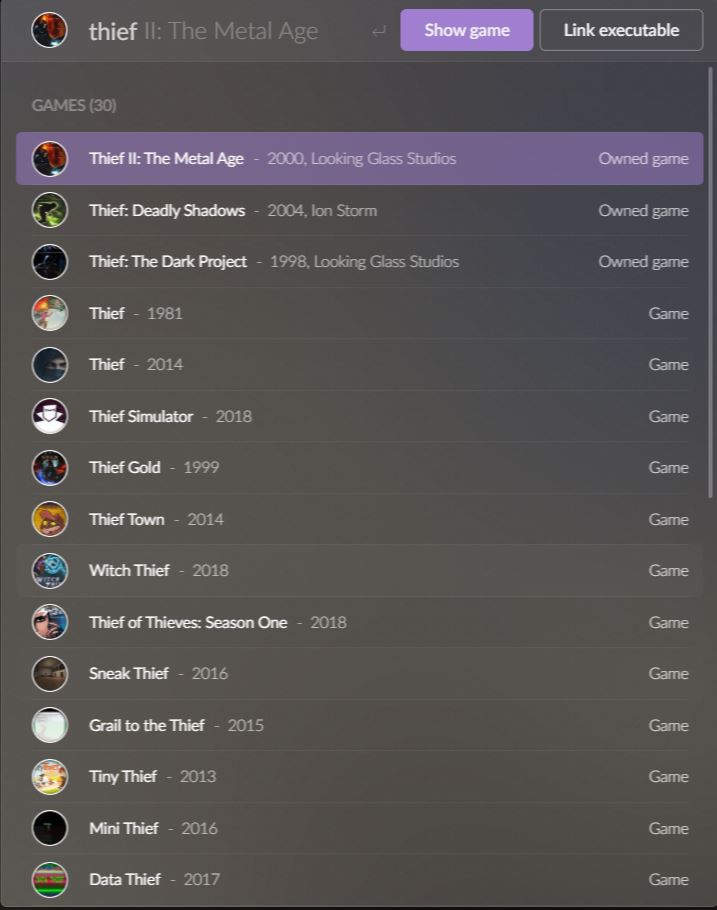This screenshot has width=717, height=910.
Task: Pick the Mini Thief 2016 entry
Action: [359, 828]
